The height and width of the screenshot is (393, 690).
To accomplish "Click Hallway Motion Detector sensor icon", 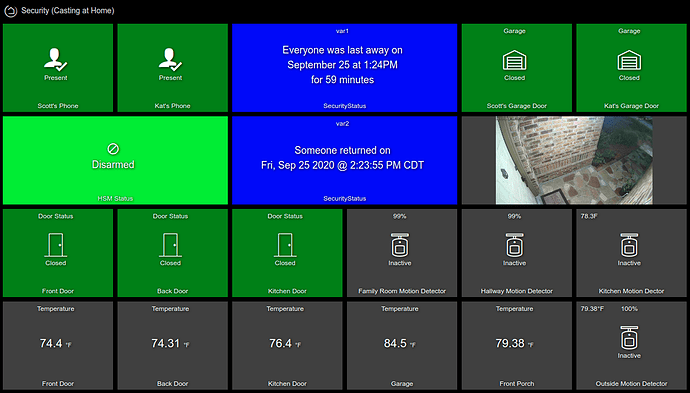I will click(514, 245).
